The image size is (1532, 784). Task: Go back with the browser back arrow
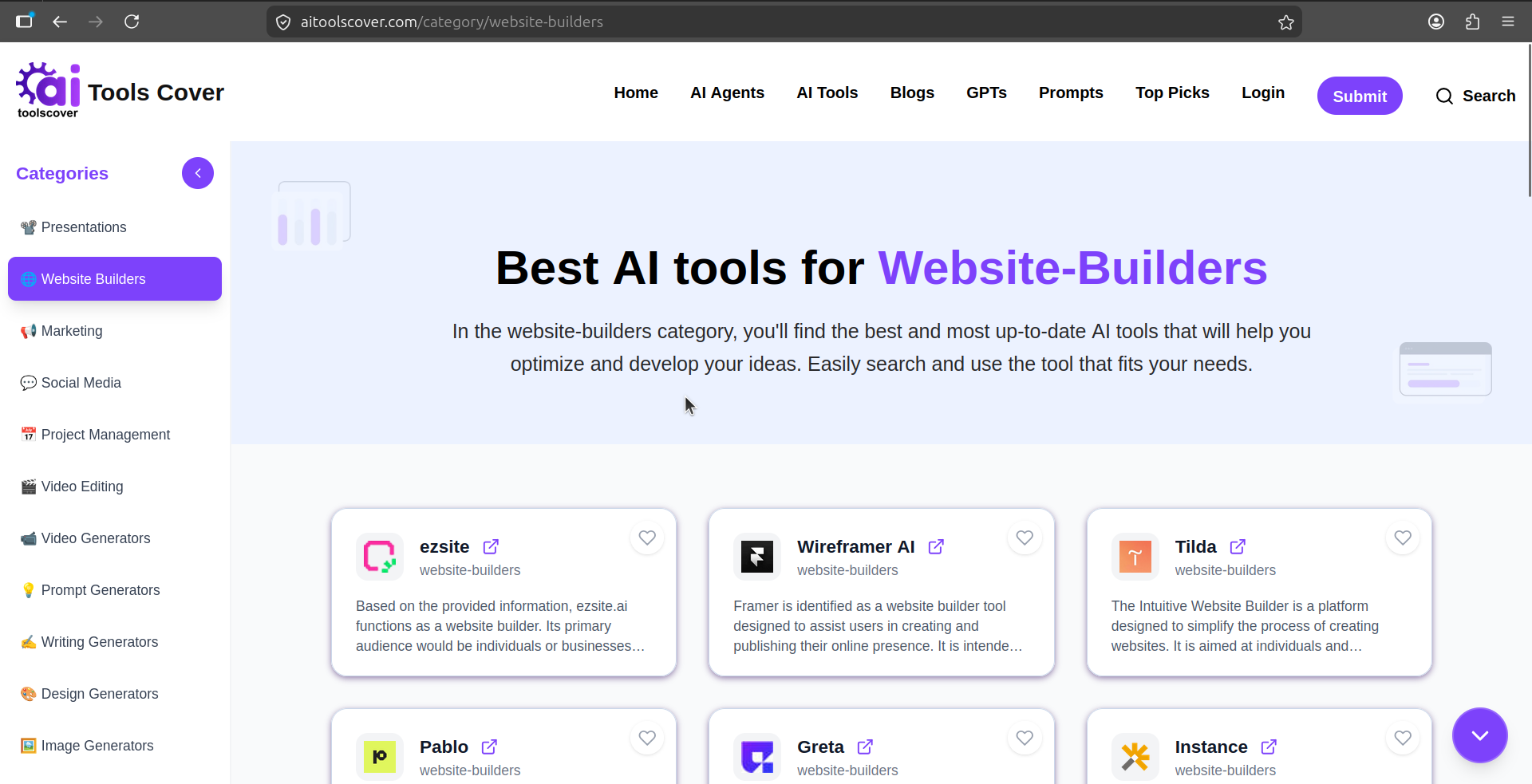60,22
